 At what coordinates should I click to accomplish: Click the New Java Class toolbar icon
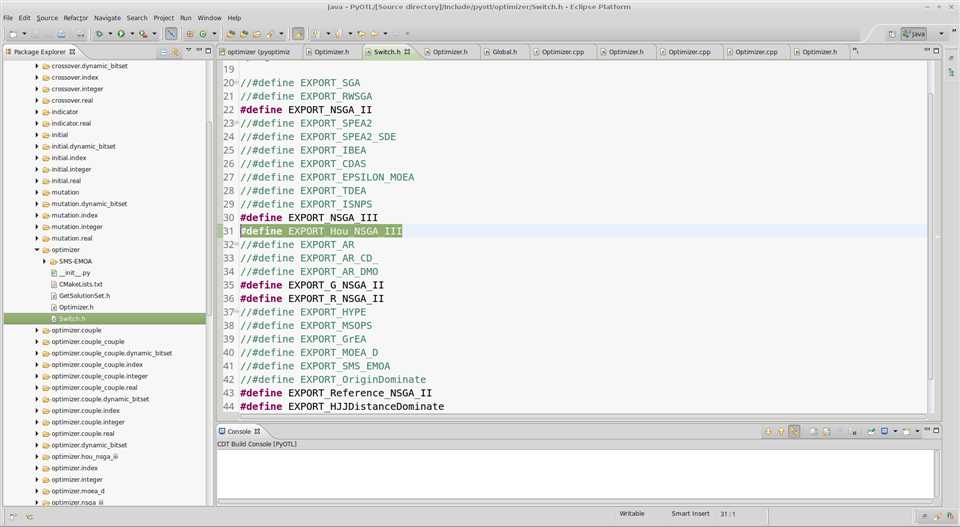[203, 34]
